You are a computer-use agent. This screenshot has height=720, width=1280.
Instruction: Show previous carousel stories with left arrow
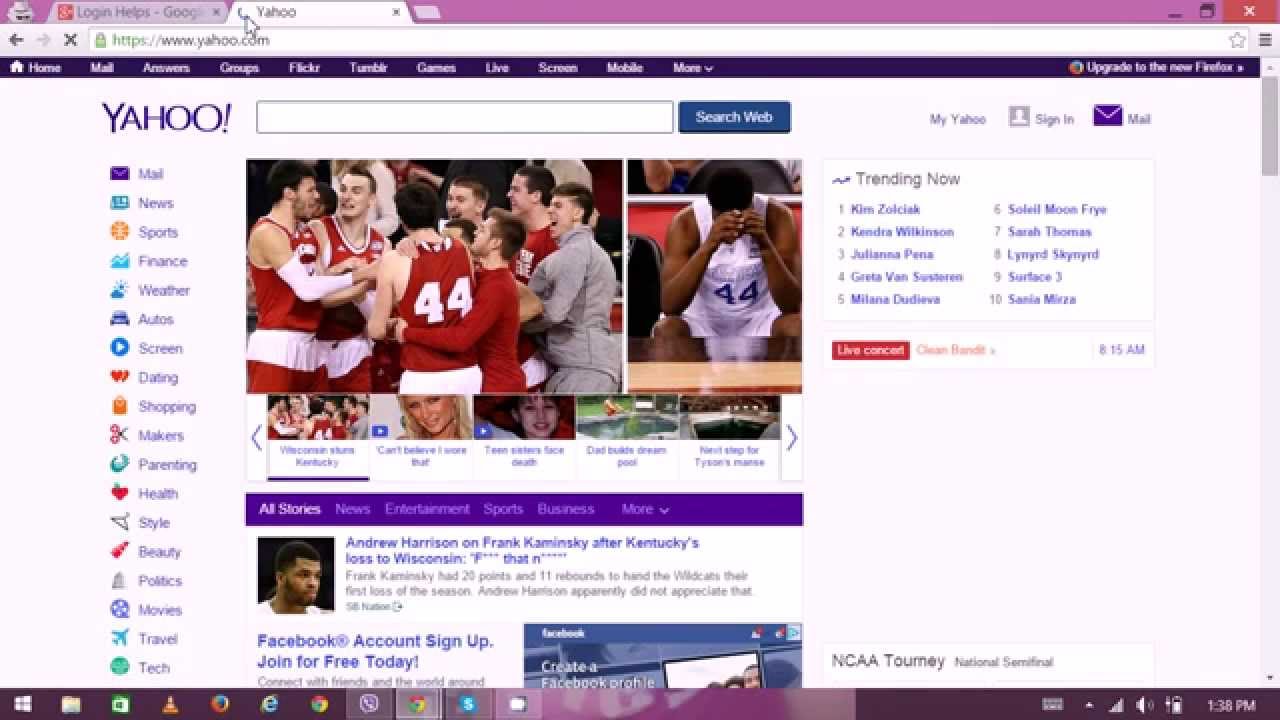(257, 438)
